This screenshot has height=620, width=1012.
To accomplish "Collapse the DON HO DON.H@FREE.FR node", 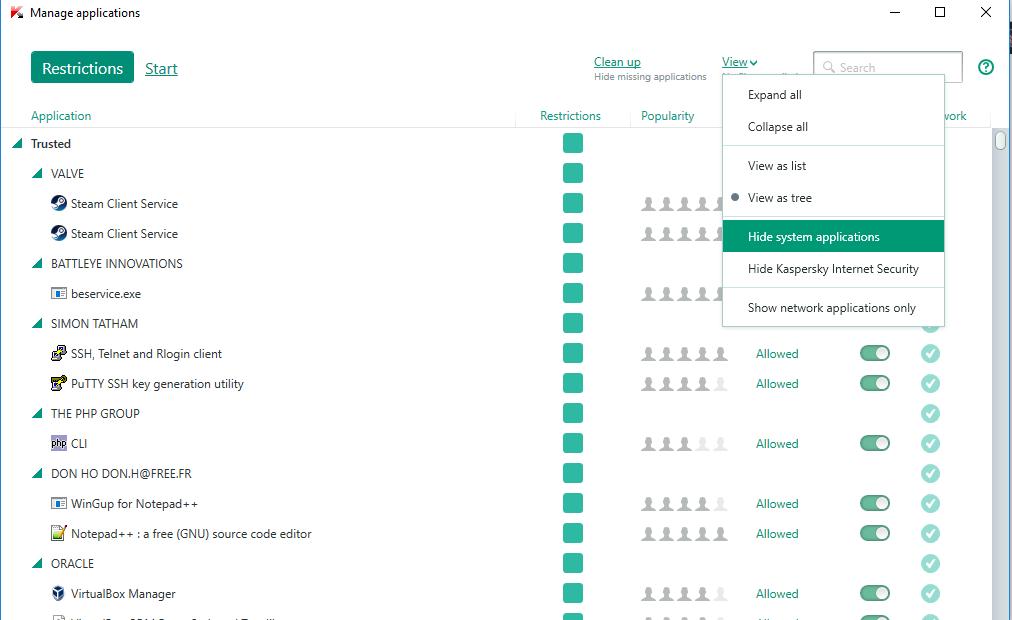I will [x=37, y=473].
